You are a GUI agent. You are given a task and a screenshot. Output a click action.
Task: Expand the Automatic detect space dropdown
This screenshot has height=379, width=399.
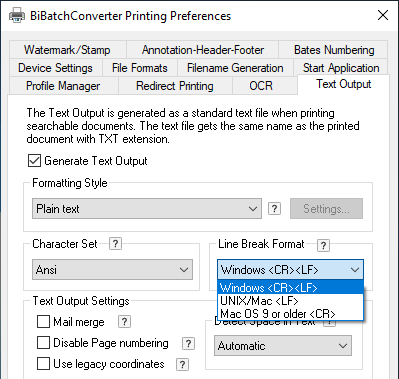click(x=283, y=346)
